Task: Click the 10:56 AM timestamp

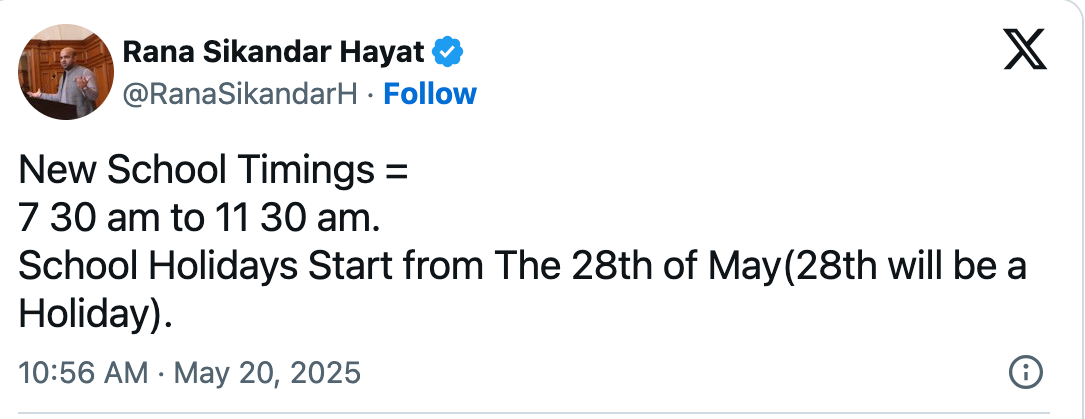Action: (82, 374)
